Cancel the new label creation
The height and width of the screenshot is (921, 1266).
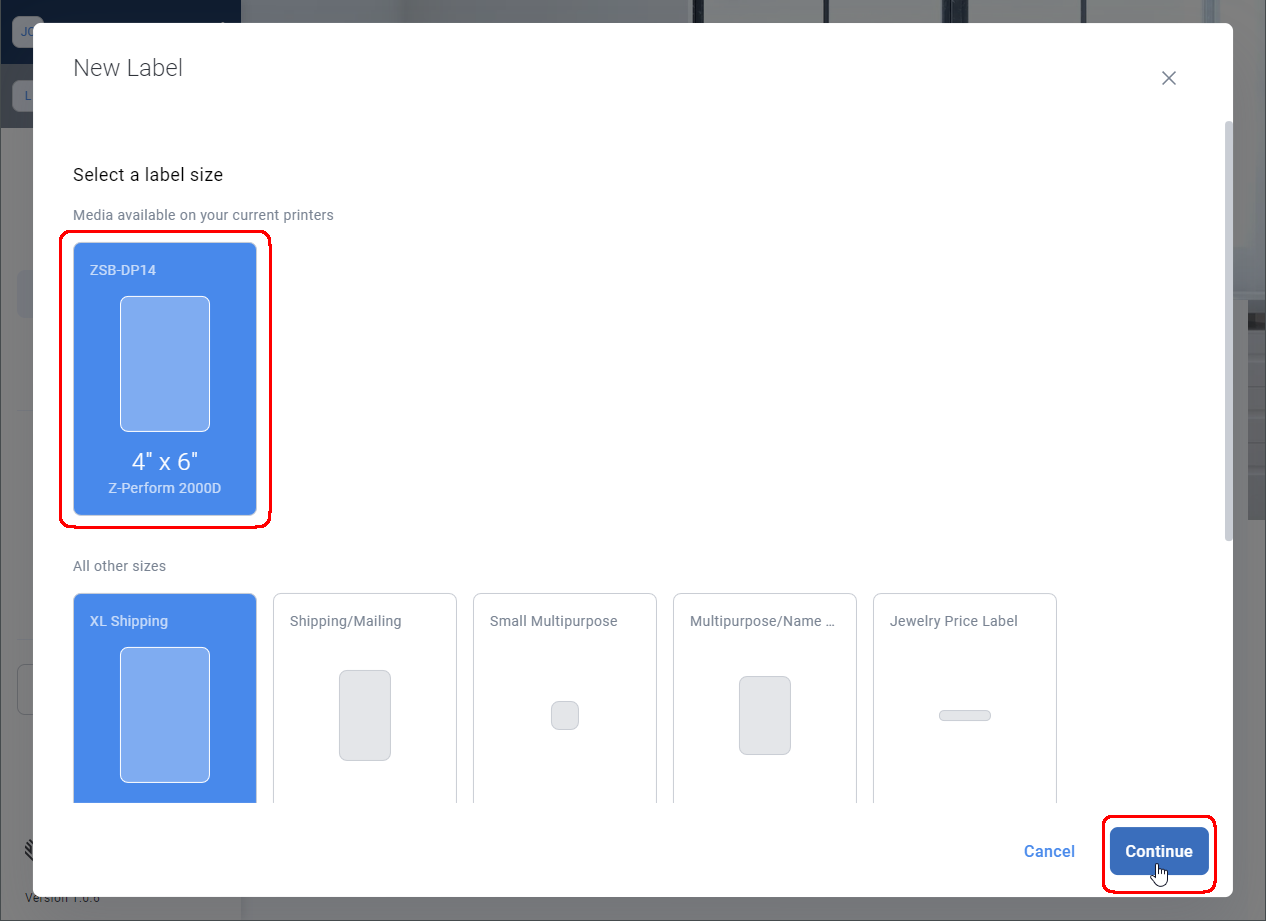(x=1049, y=851)
